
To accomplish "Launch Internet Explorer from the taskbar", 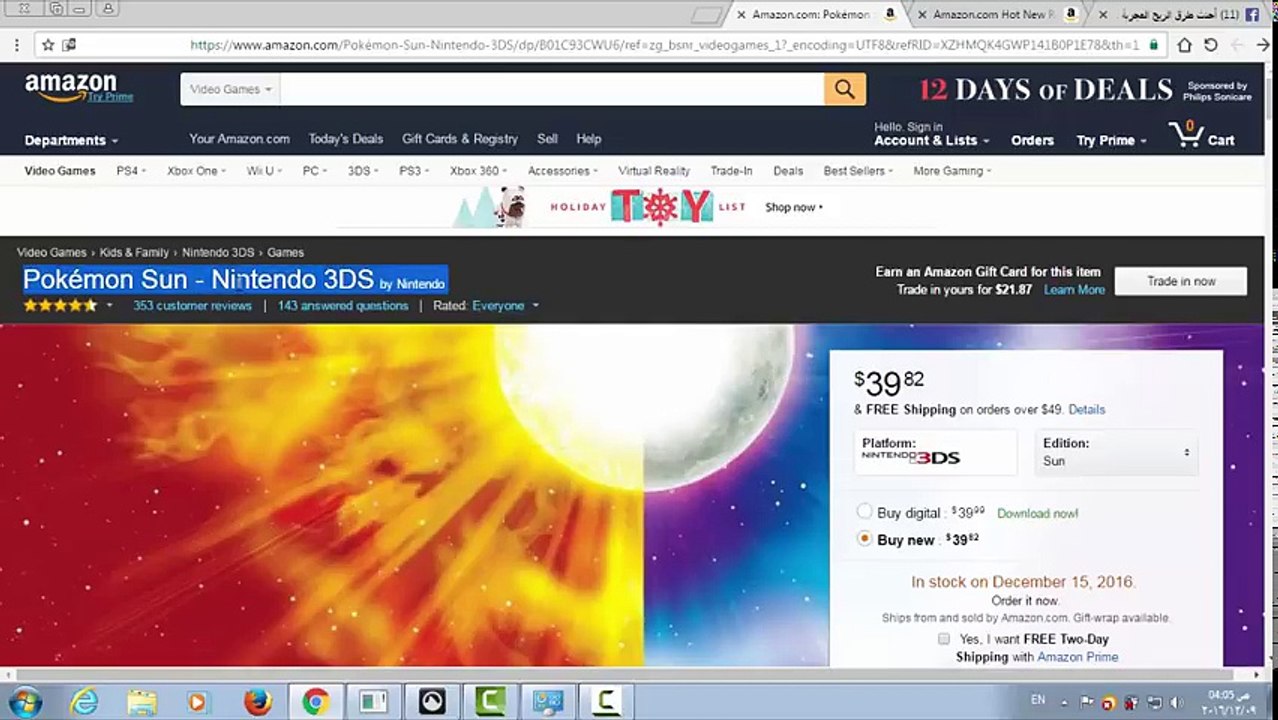I will 84,702.
